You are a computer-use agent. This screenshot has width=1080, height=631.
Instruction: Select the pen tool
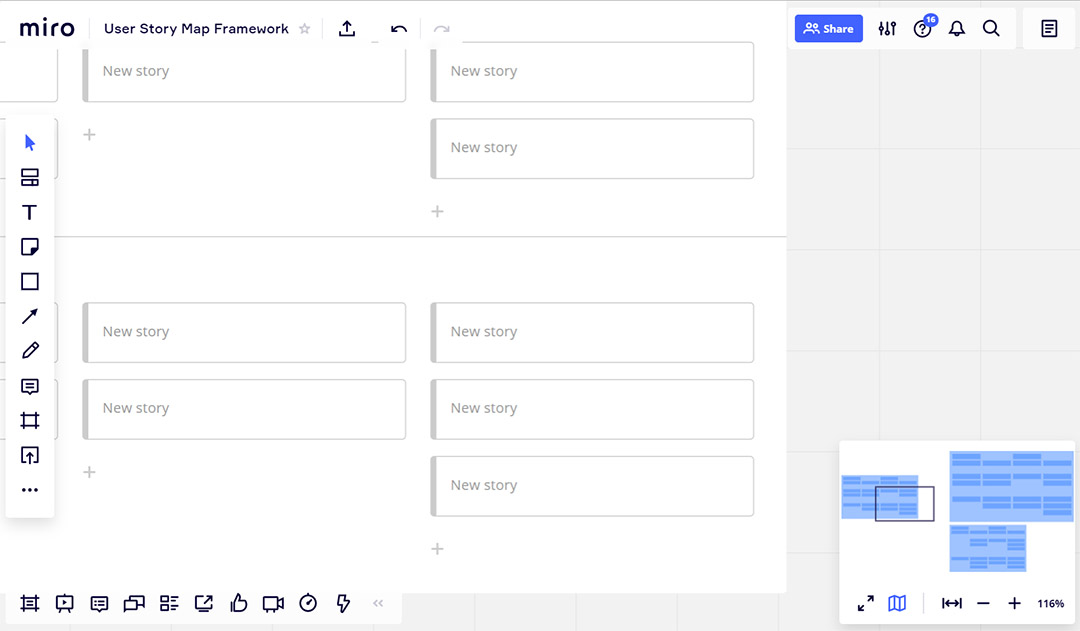[30, 350]
